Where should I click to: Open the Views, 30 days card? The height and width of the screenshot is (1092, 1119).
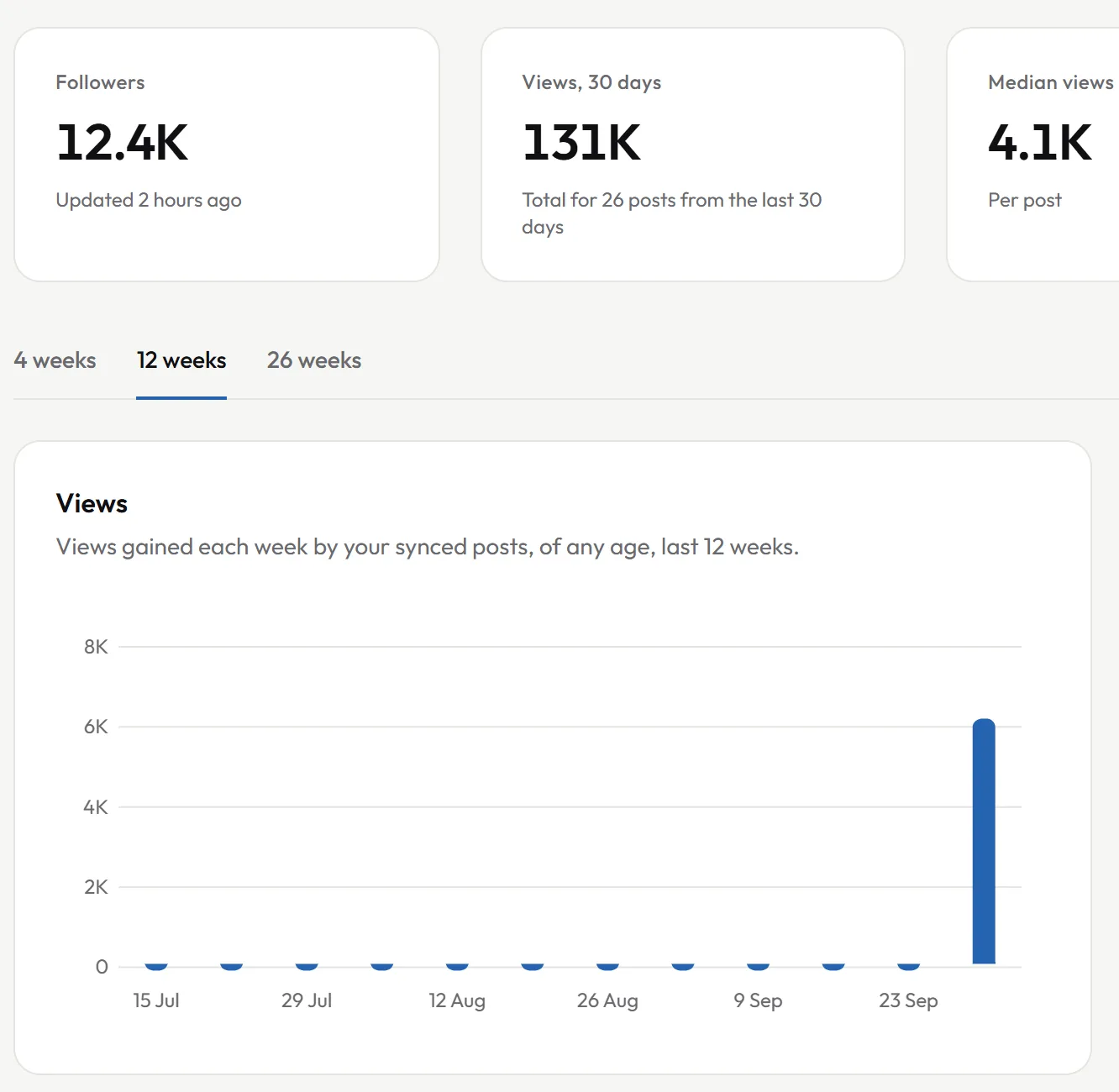tap(693, 155)
